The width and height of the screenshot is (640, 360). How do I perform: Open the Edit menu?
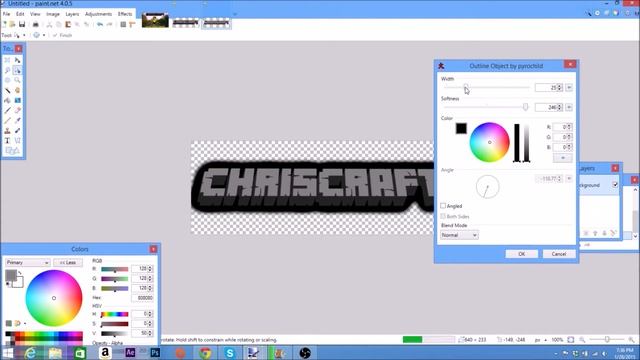coord(20,14)
